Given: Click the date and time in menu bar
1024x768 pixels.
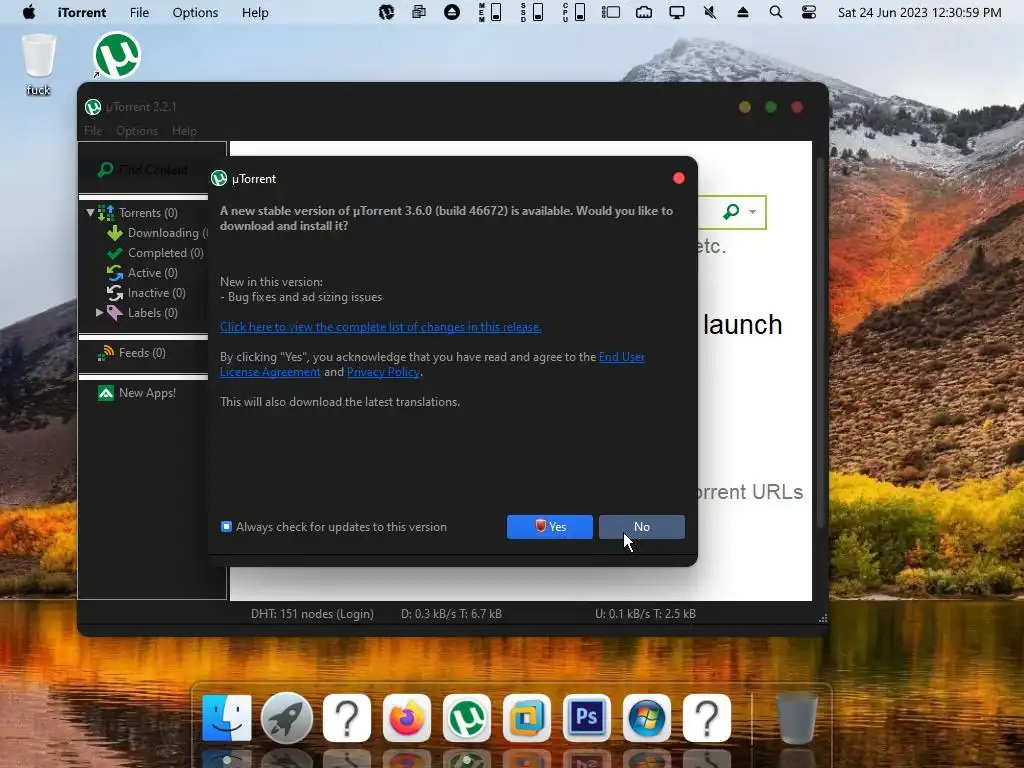Looking at the screenshot, I should point(920,12).
